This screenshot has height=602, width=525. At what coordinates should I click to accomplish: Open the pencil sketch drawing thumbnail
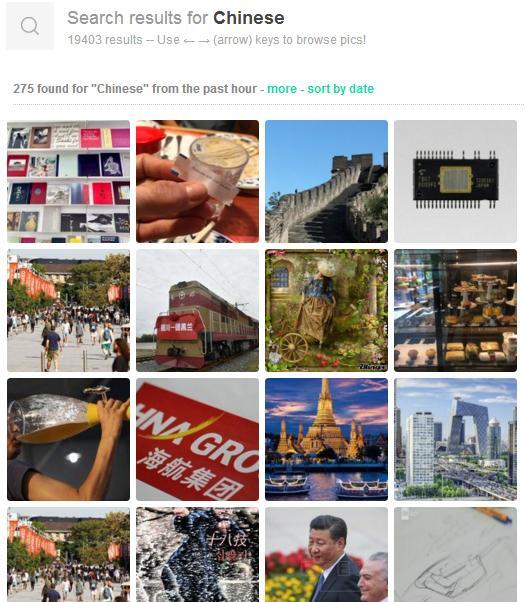(455, 554)
